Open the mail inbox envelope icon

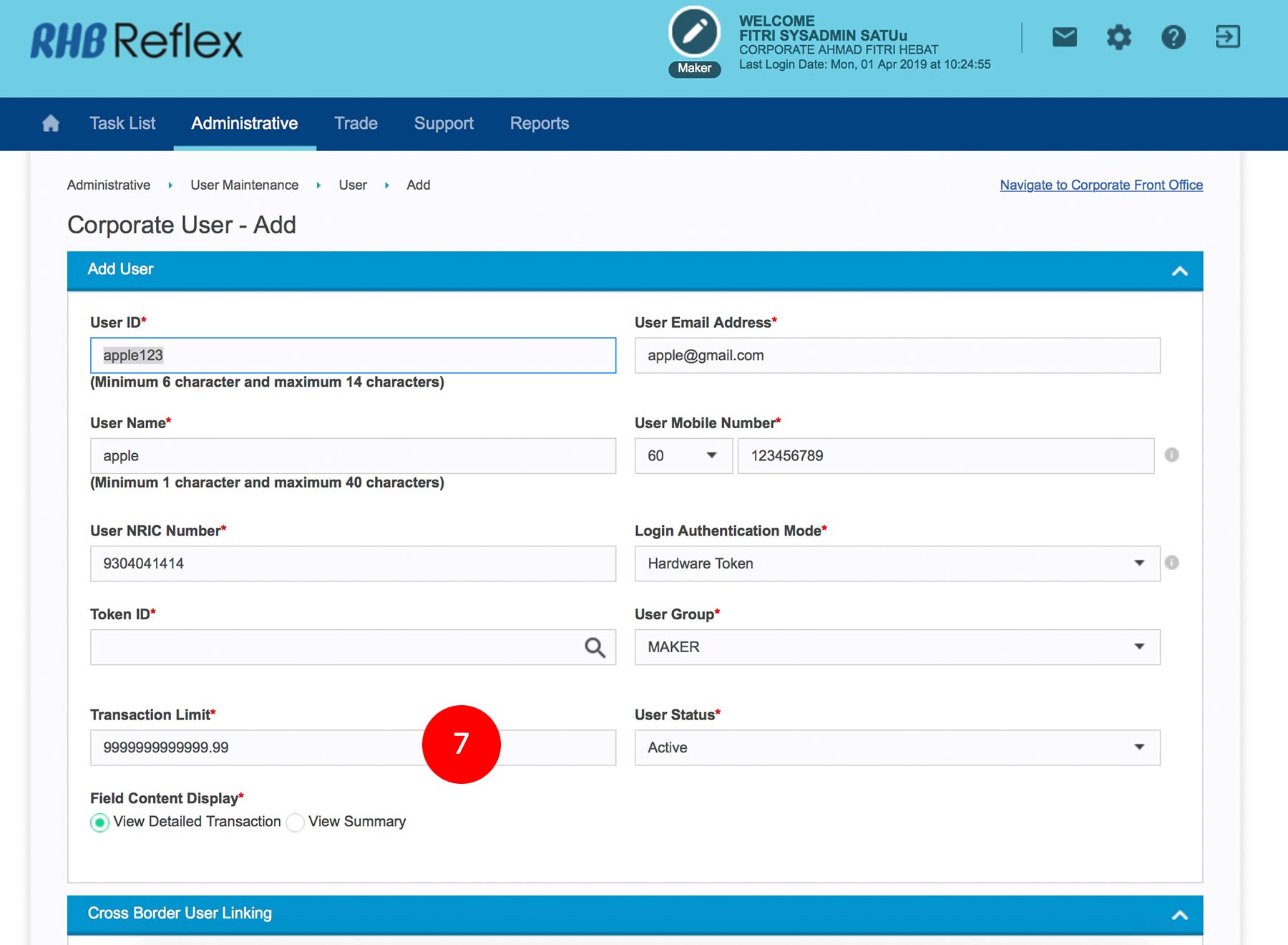(1064, 37)
